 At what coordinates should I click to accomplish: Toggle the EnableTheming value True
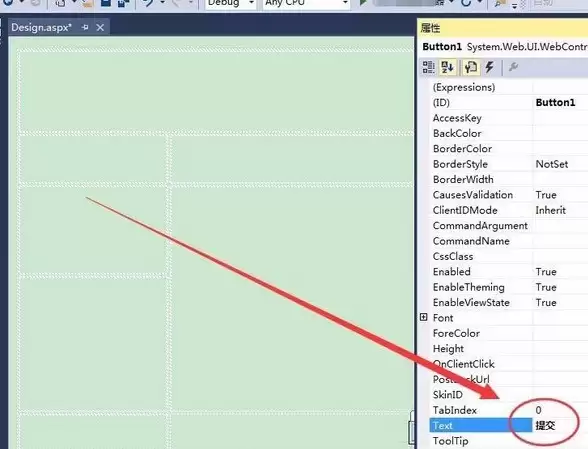coord(546,287)
